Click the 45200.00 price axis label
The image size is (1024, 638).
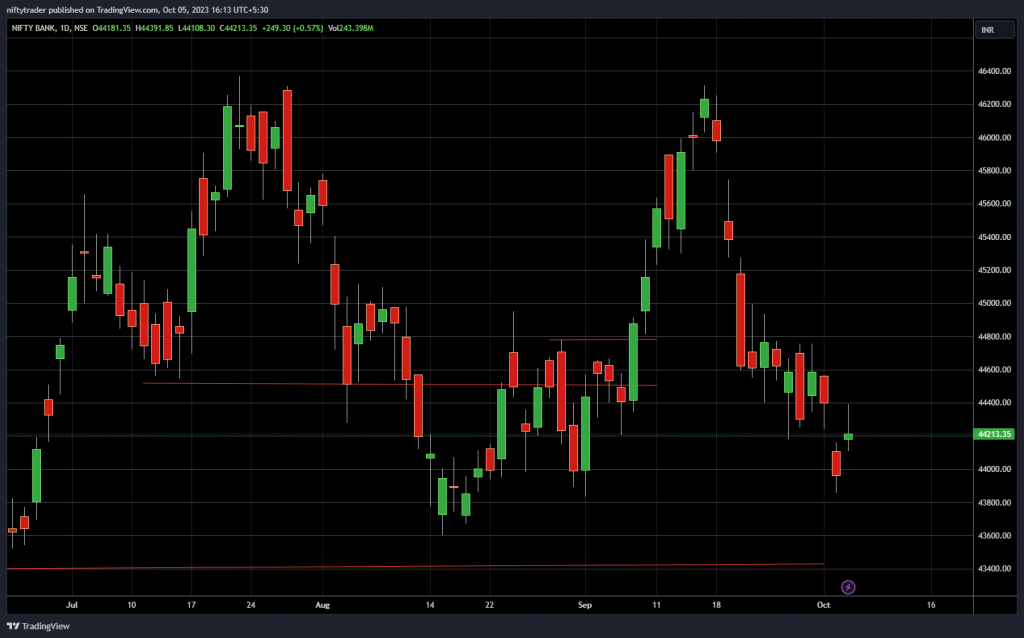[x=994, y=270]
